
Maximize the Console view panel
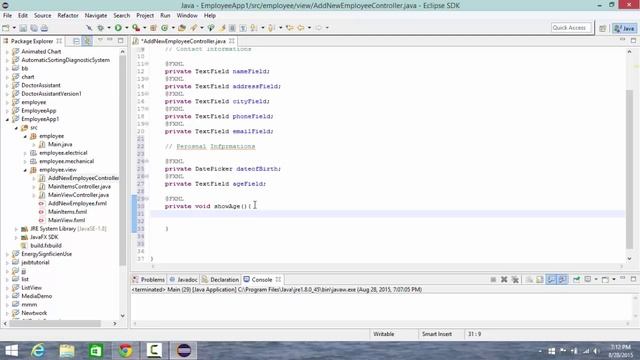pos(633,279)
